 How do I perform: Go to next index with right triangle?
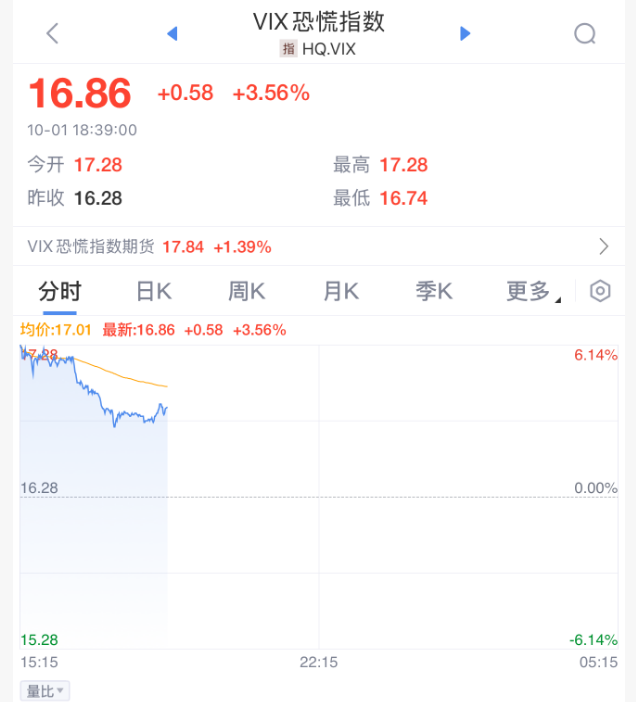465,34
